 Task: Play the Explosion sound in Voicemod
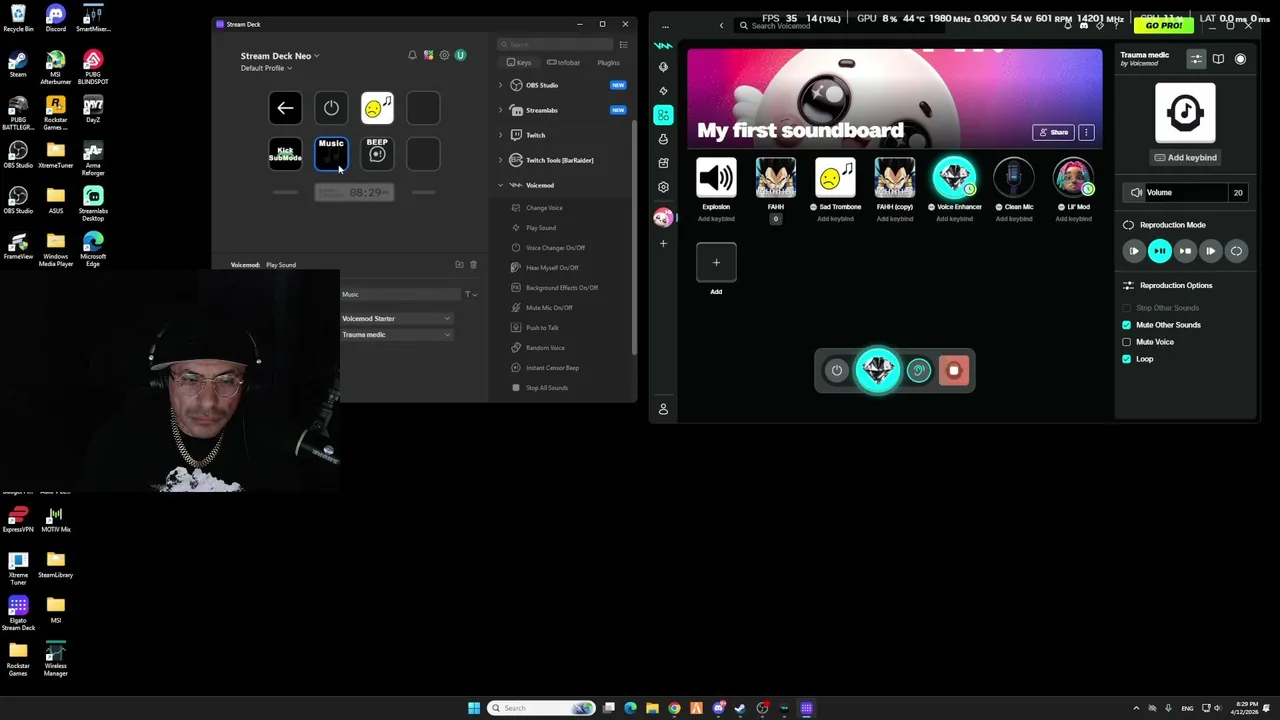(x=716, y=178)
